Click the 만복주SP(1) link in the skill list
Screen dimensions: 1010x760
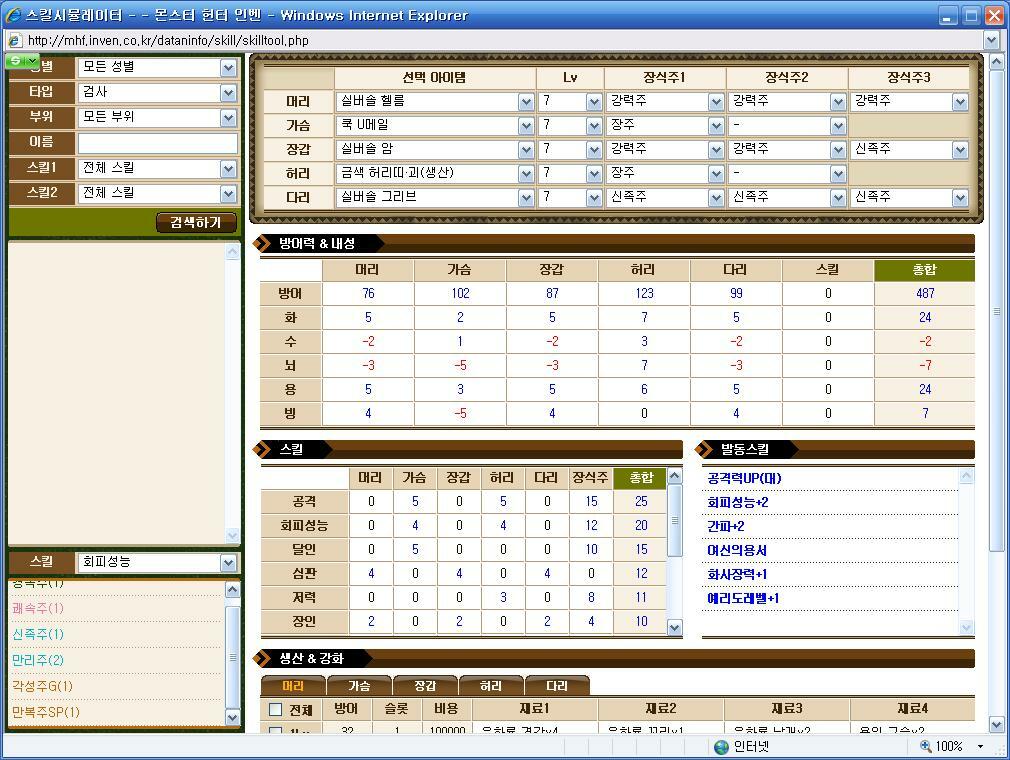(x=44, y=713)
